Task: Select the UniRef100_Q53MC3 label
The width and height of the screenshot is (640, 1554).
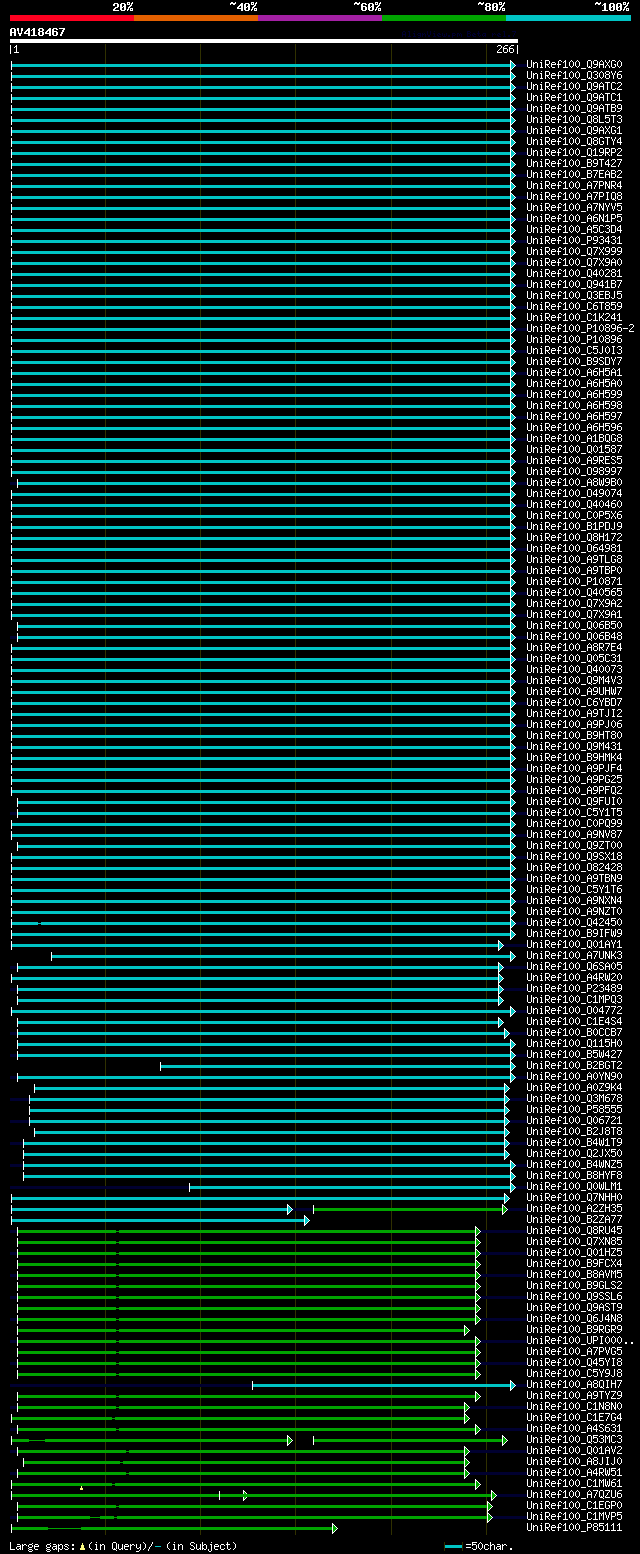Action: [x=574, y=1439]
